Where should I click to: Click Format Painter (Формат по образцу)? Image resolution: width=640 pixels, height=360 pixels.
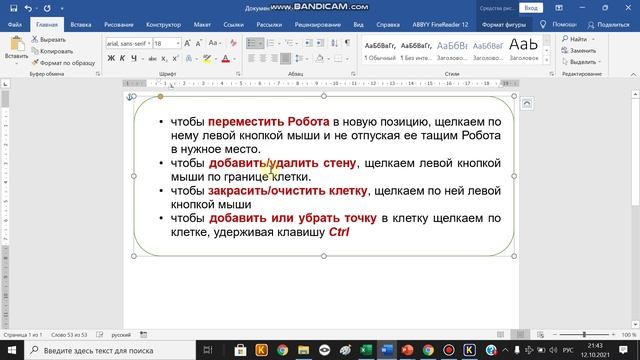(63, 63)
